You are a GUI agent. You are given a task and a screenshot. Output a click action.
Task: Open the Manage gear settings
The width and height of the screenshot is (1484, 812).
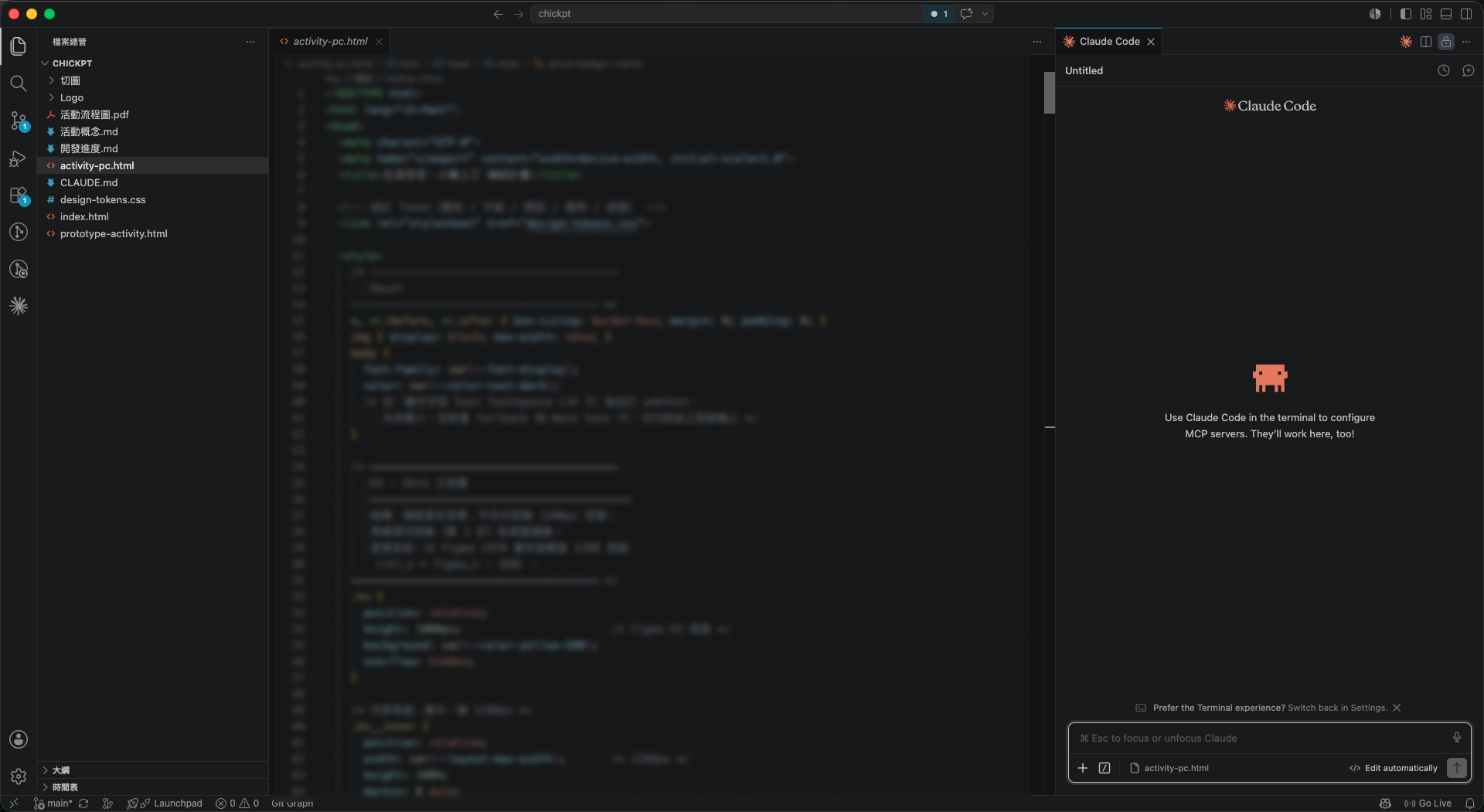coord(19,776)
